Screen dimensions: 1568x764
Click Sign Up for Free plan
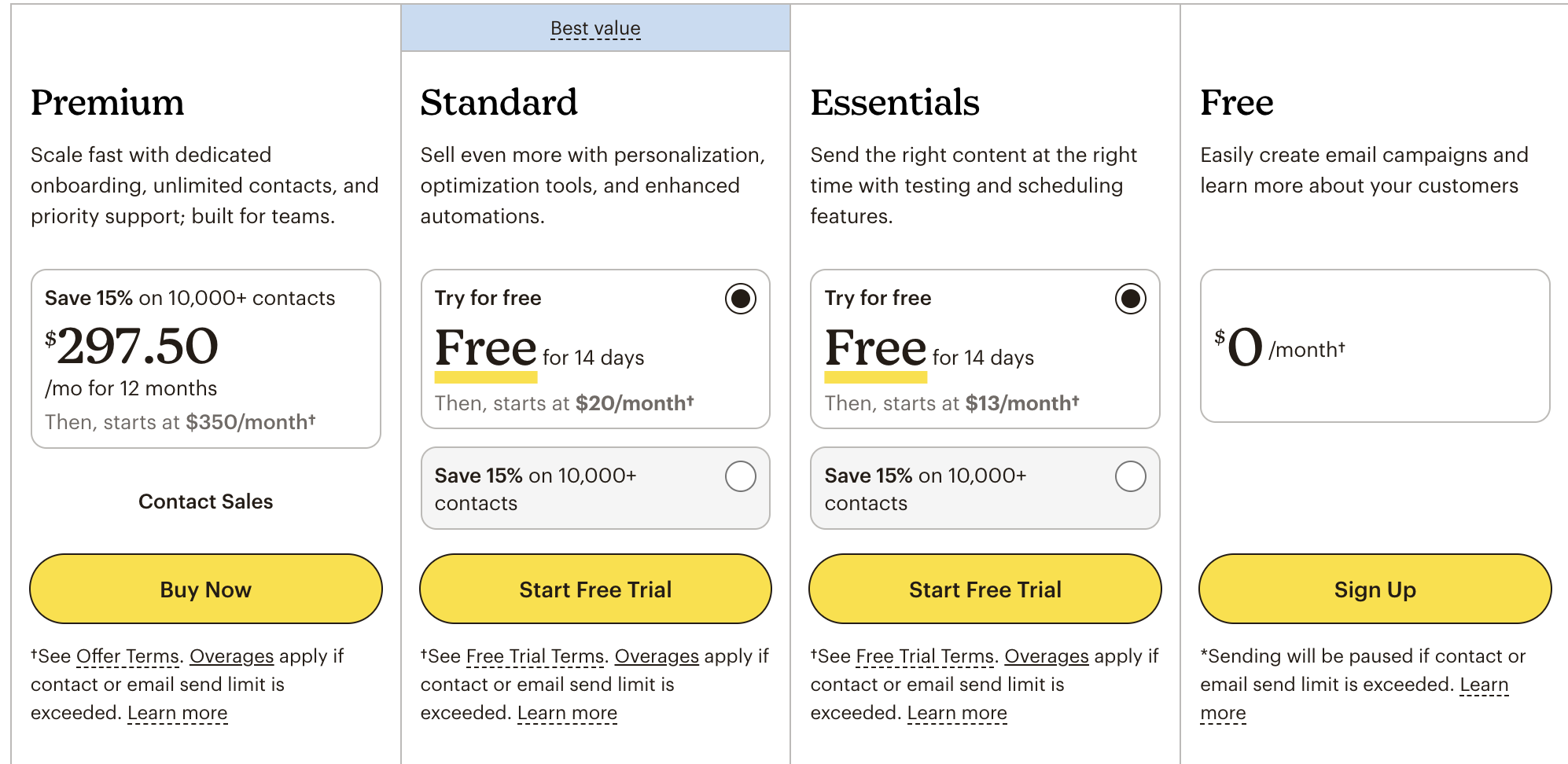point(1375,589)
